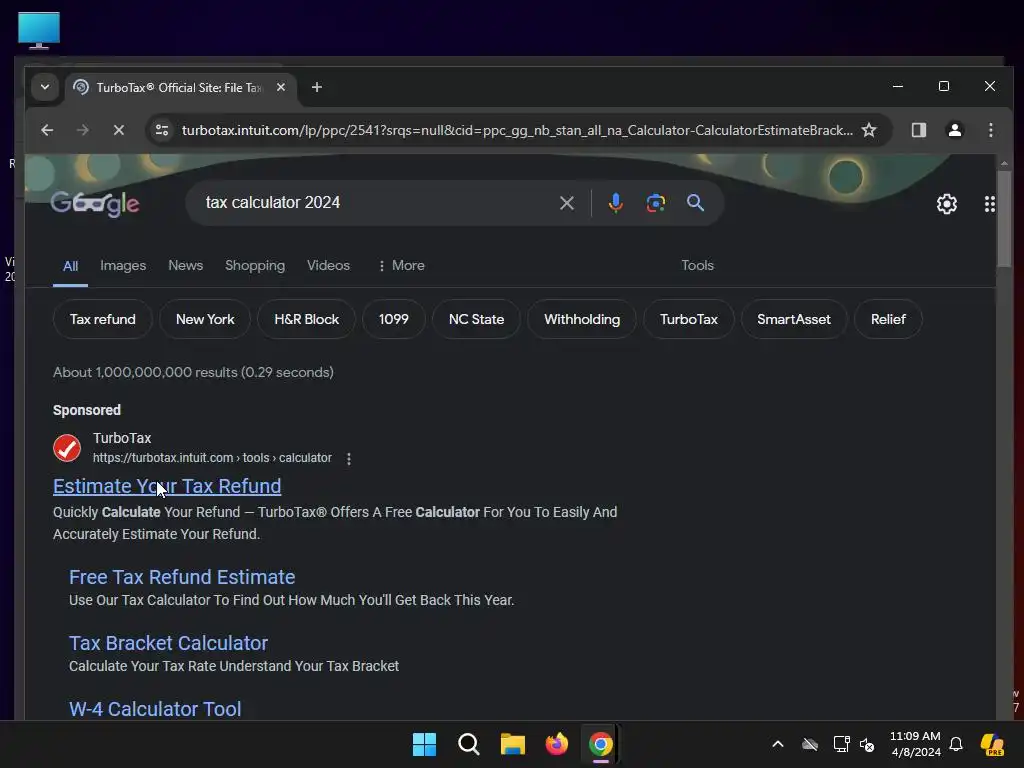Show hidden system tray icons
The image size is (1024, 768).
(x=778, y=744)
